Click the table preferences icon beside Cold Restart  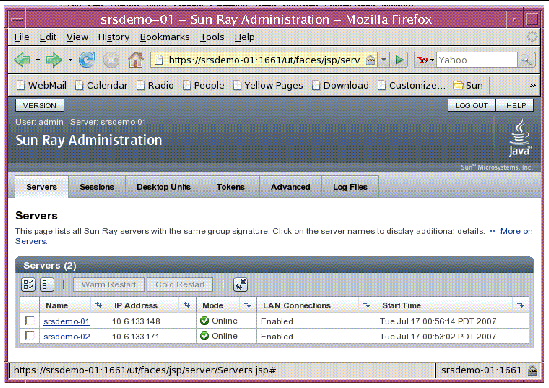coord(241,284)
